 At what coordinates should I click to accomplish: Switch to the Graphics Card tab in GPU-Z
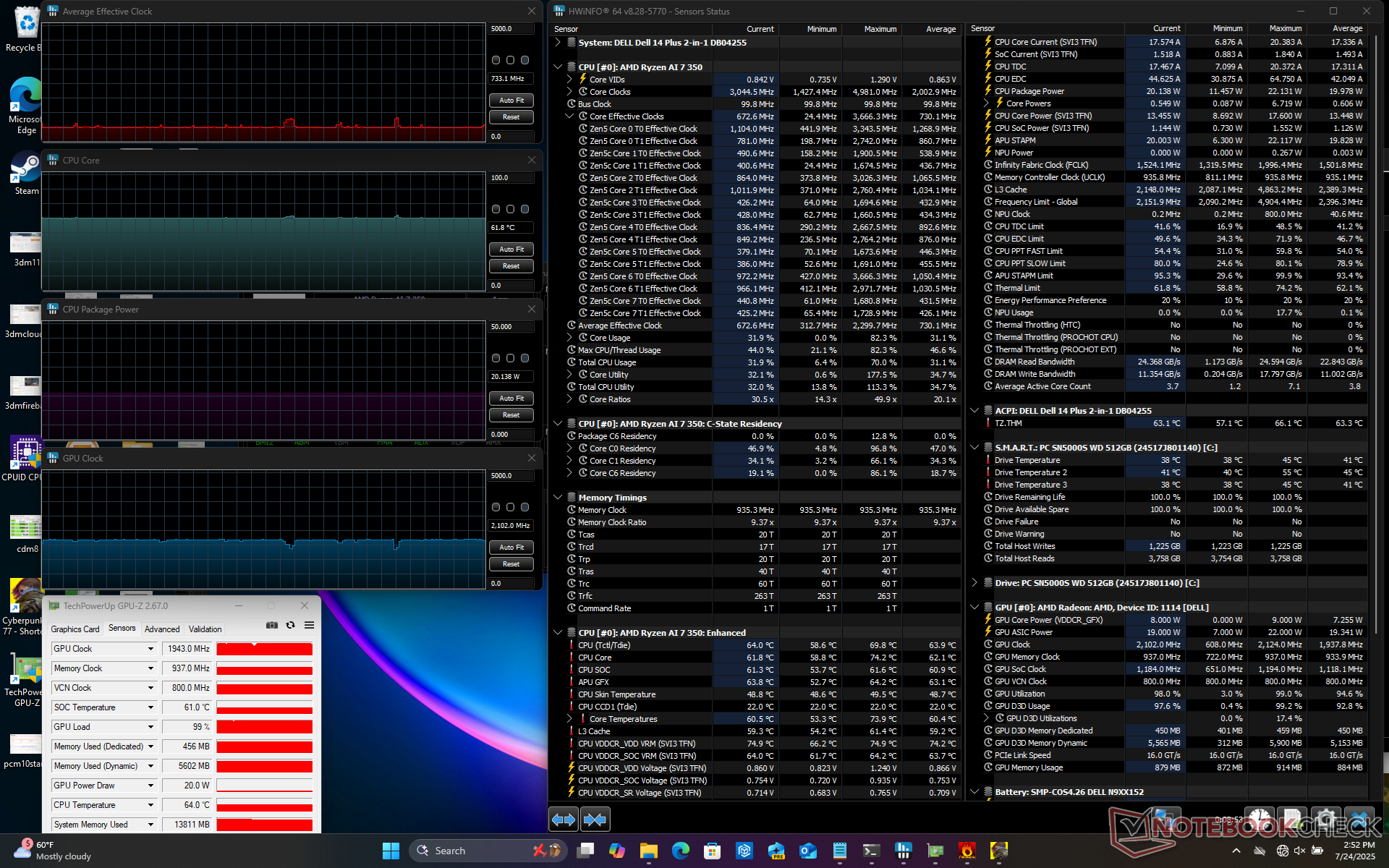click(x=75, y=629)
